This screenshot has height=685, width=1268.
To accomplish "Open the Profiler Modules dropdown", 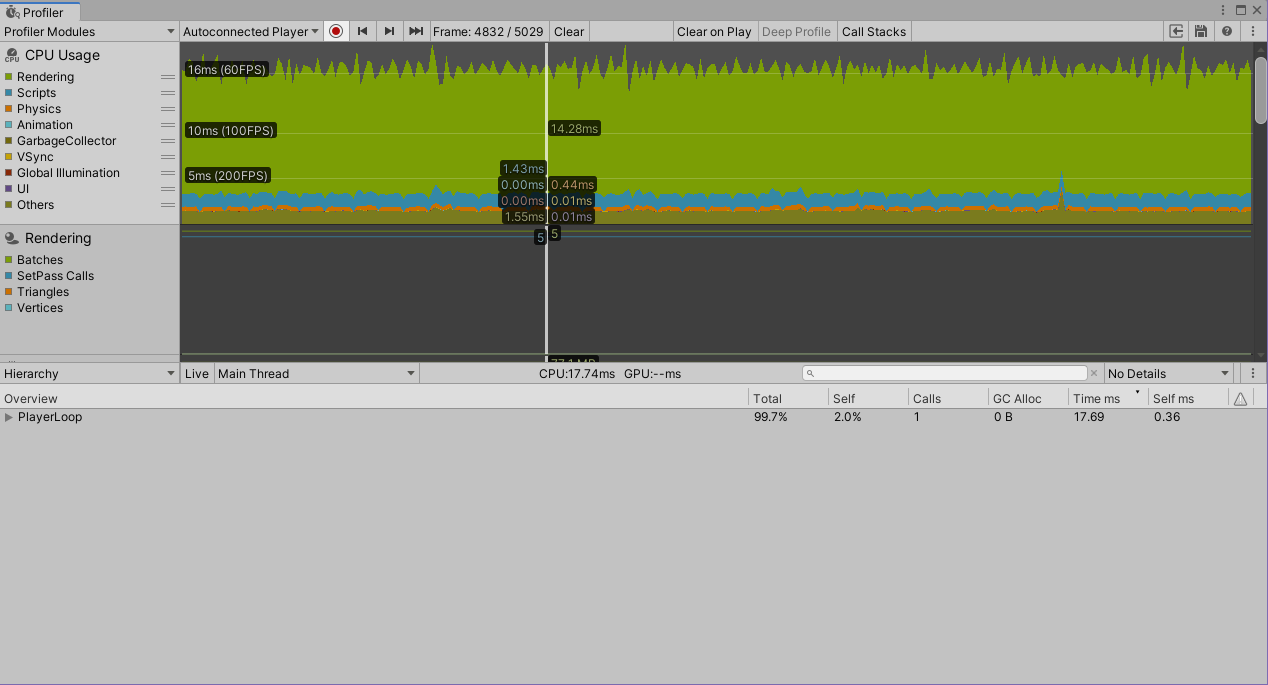I will 90,31.
